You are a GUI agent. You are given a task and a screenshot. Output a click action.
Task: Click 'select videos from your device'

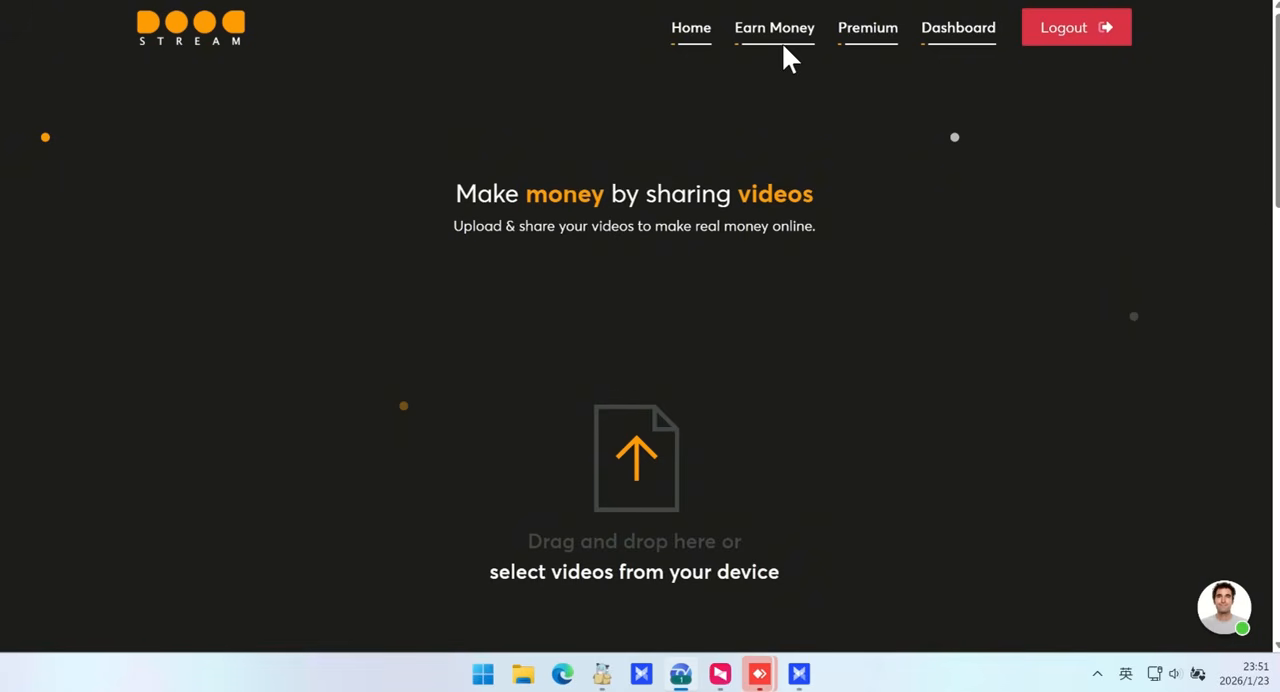click(634, 572)
